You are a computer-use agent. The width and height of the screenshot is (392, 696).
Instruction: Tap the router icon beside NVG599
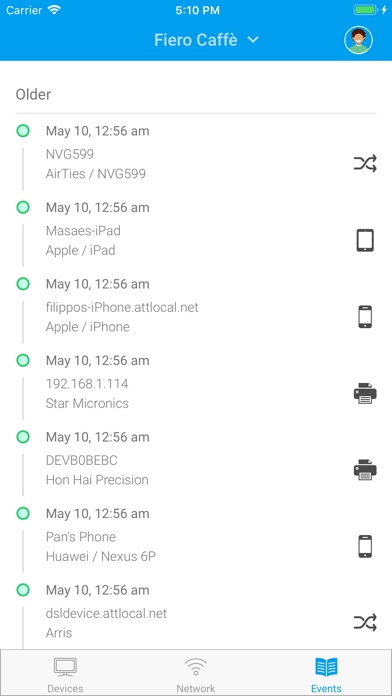[x=365, y=164]
